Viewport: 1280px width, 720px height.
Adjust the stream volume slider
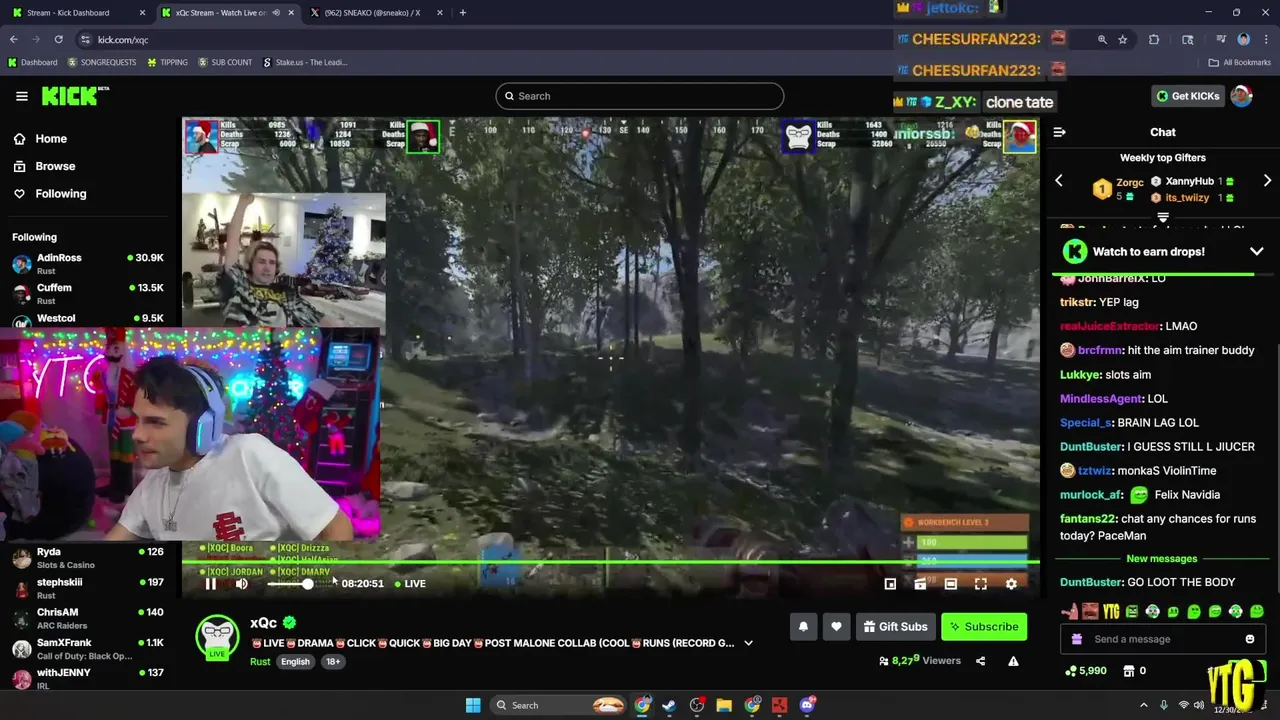[288, 584]
